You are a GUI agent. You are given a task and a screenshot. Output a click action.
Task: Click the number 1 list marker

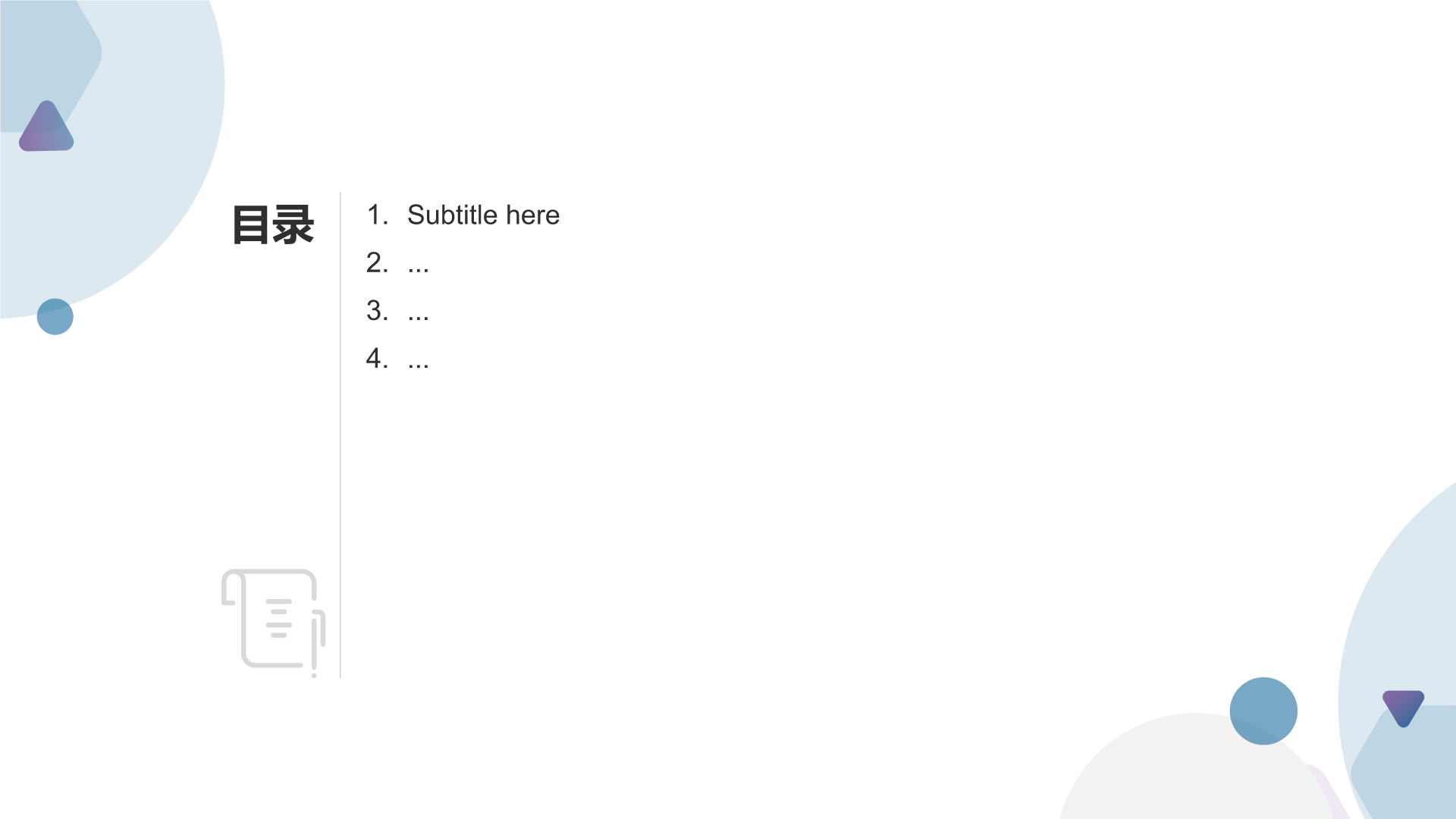coord(377,215)
